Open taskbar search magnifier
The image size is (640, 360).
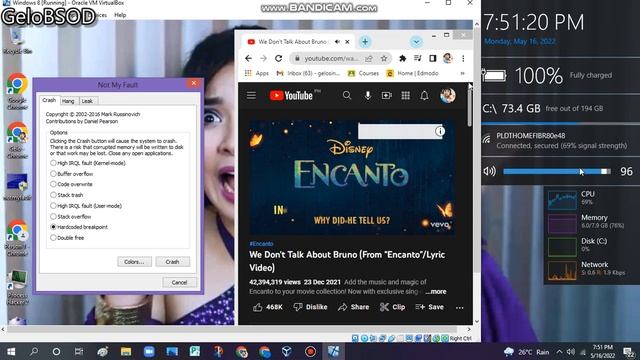coord(34,351)
